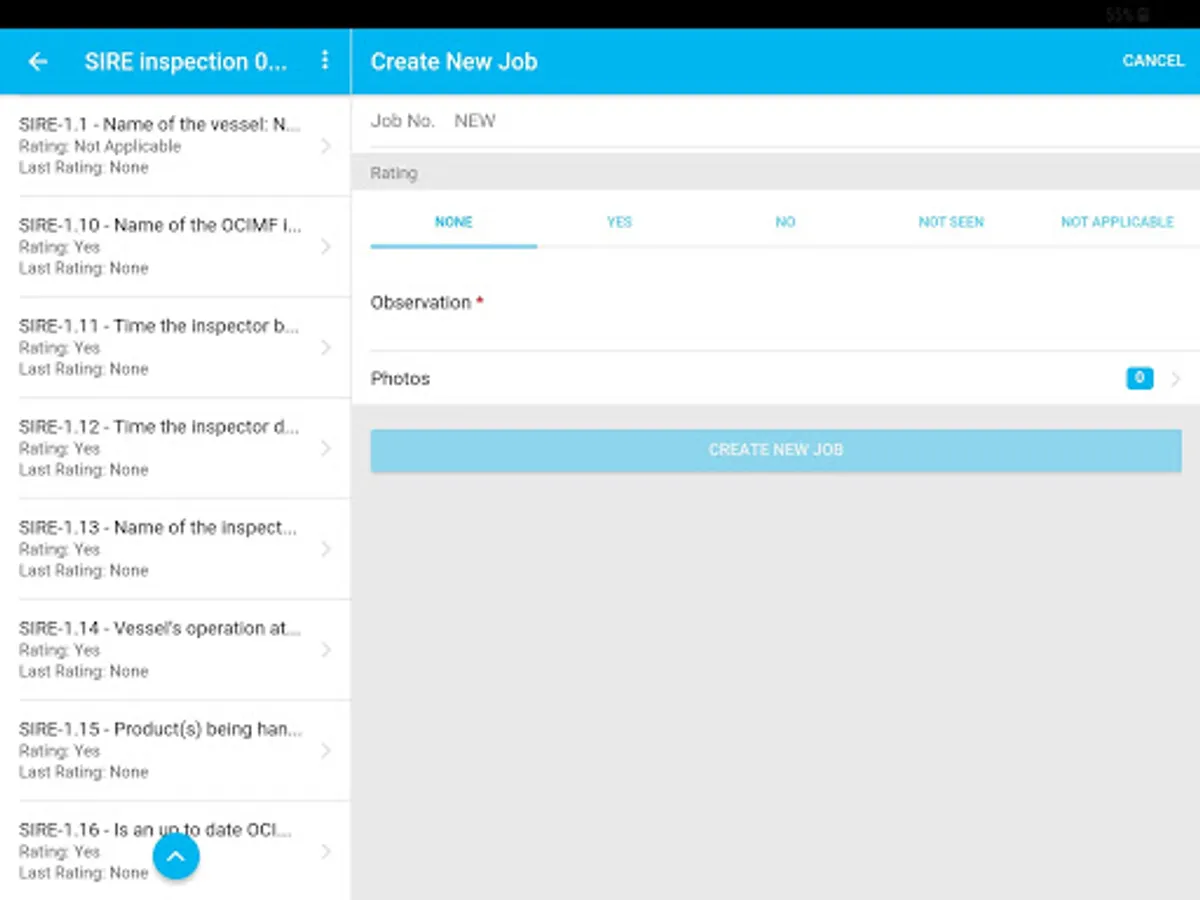Select 'SIRE-1.12 - Time the inspector d...' item
The width and height of the screenshot is (1200, 900).
(x=175, y=448)
